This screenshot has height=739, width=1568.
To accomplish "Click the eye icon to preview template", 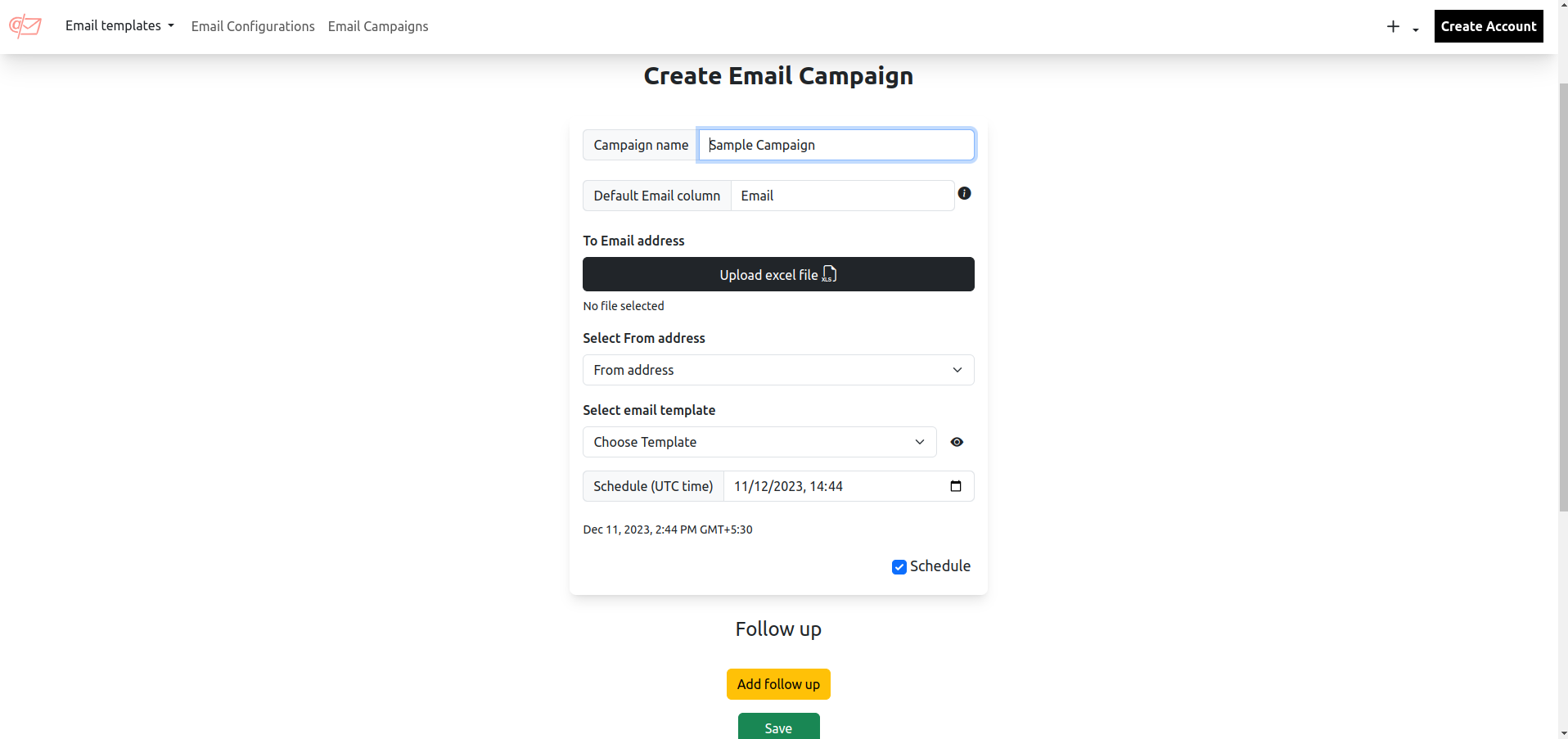I will (x=957, y=442).
